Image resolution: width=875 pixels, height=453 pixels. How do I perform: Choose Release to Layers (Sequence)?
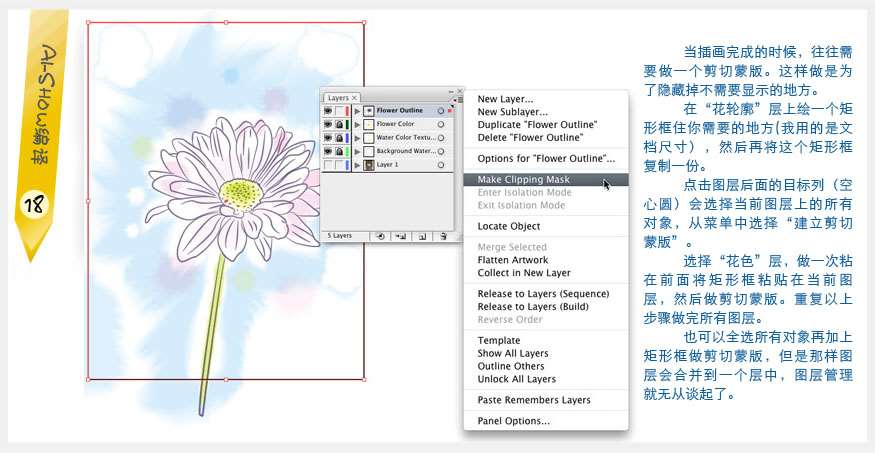tap(544, 293)
